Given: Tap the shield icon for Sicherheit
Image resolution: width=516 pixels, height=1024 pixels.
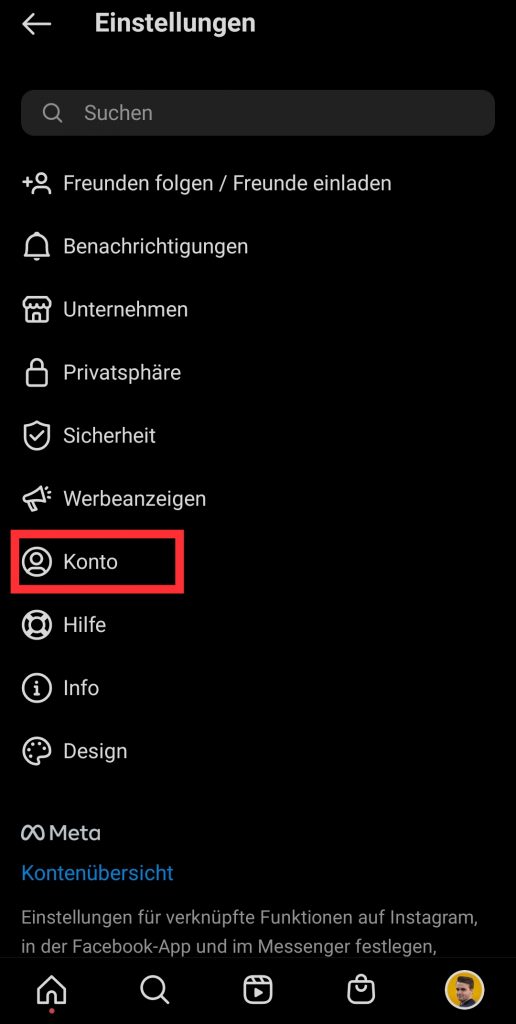Looking at the screenshot, I should (37, 436).
